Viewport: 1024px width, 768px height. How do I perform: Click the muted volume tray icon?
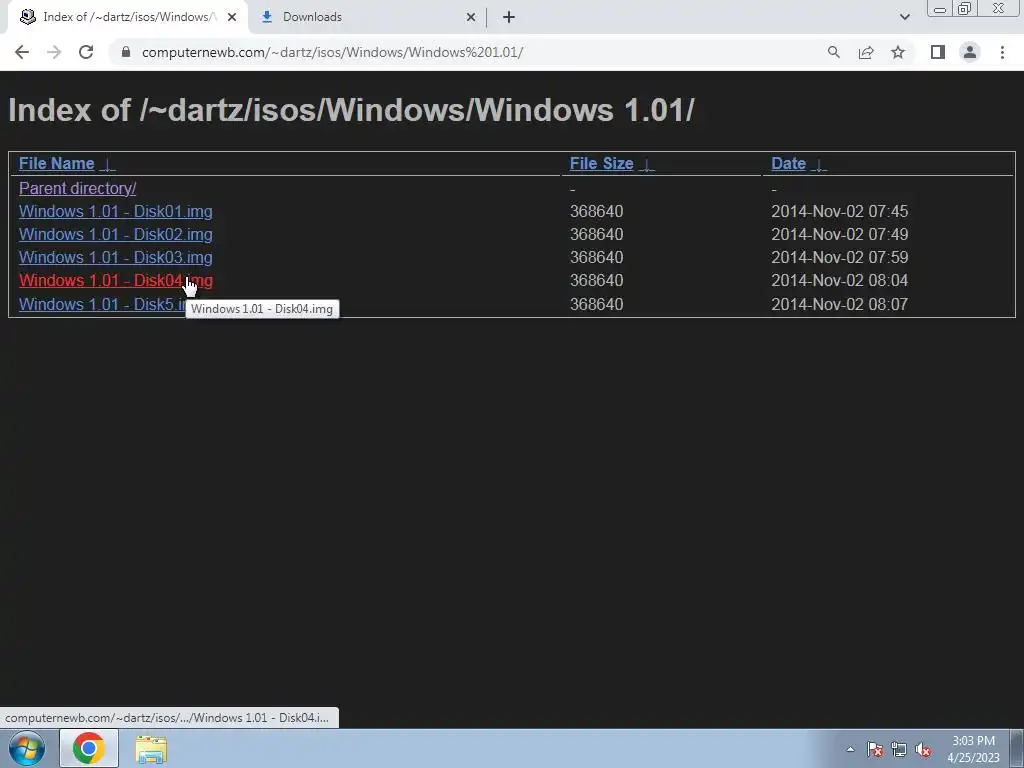click(x=923, y=749)
